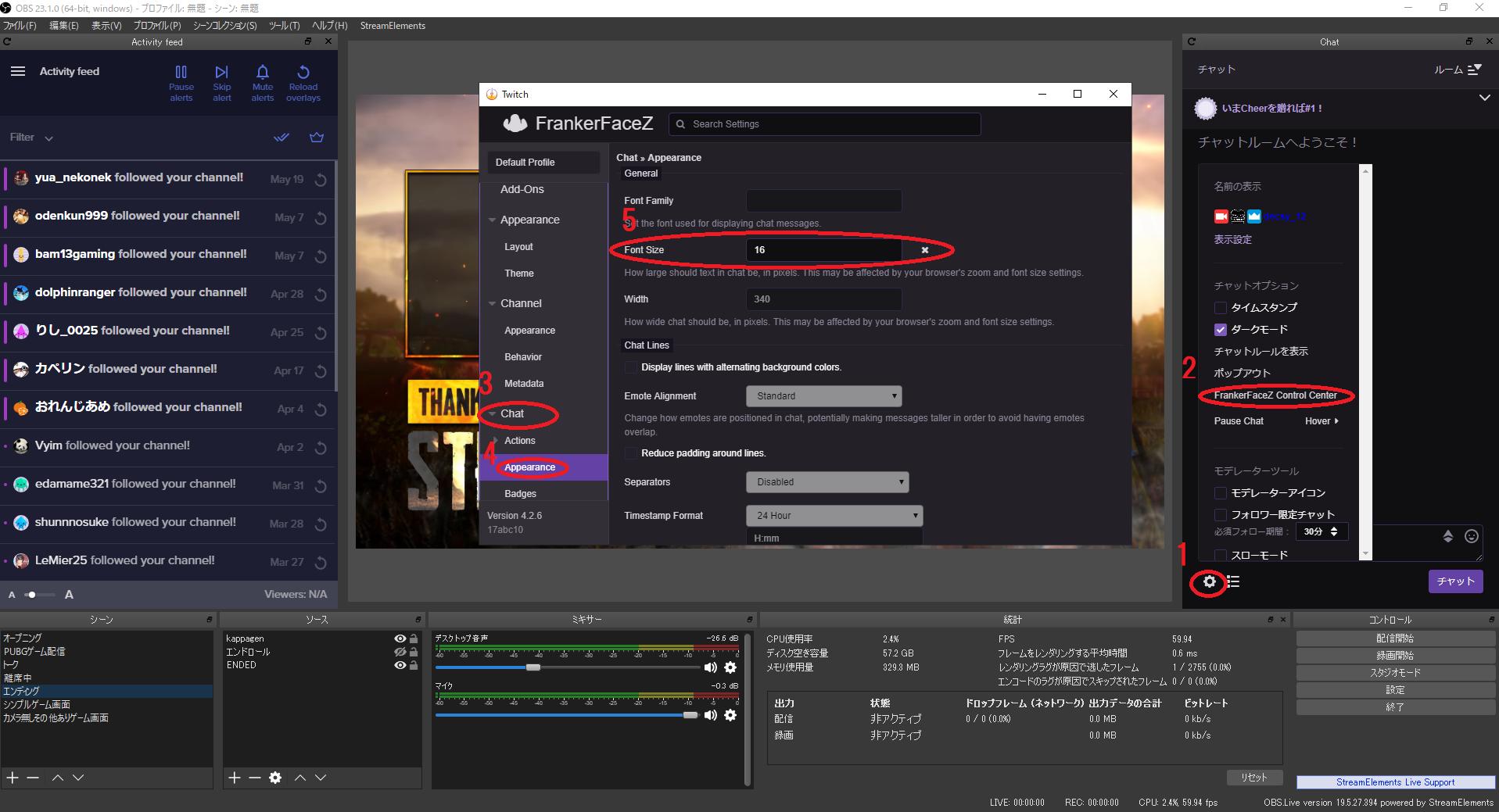Refresh the Chat dock icon
This screenshot has height=812, width=1499.
[1191, 41]
